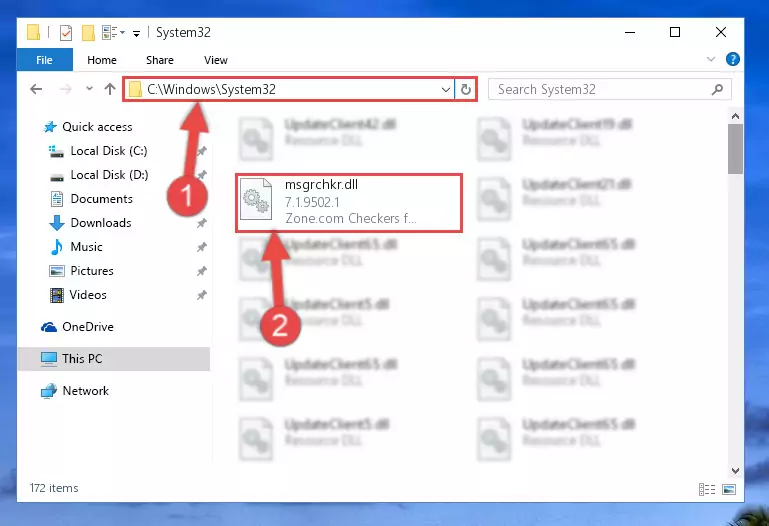Switch to large icons view layout

[729, 489]
